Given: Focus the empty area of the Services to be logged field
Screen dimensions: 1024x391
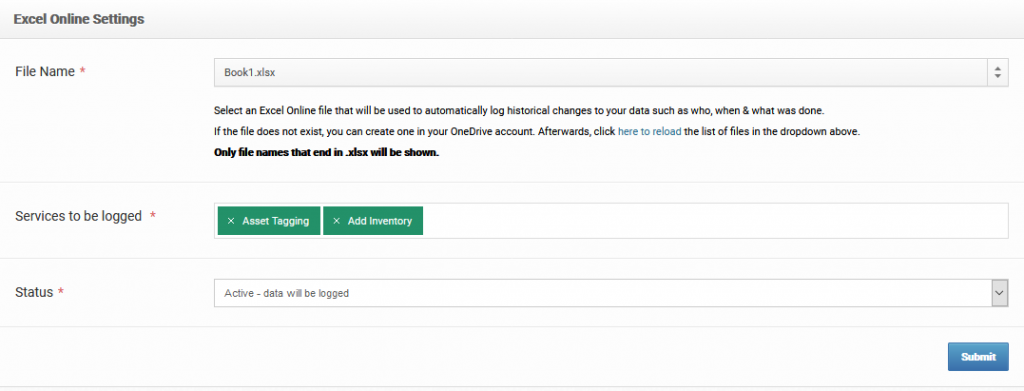Looking at the screenshot, I should click(x=715, y=221).
